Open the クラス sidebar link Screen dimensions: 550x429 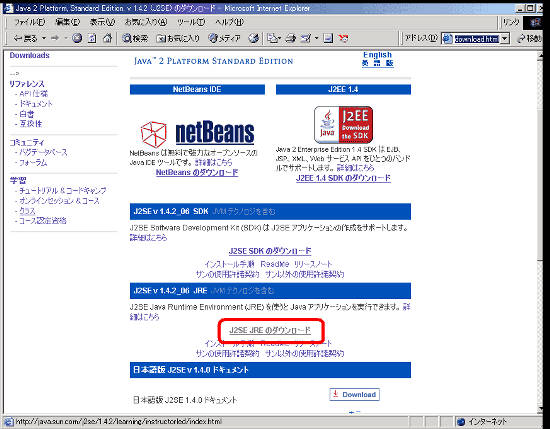(27, 211)
